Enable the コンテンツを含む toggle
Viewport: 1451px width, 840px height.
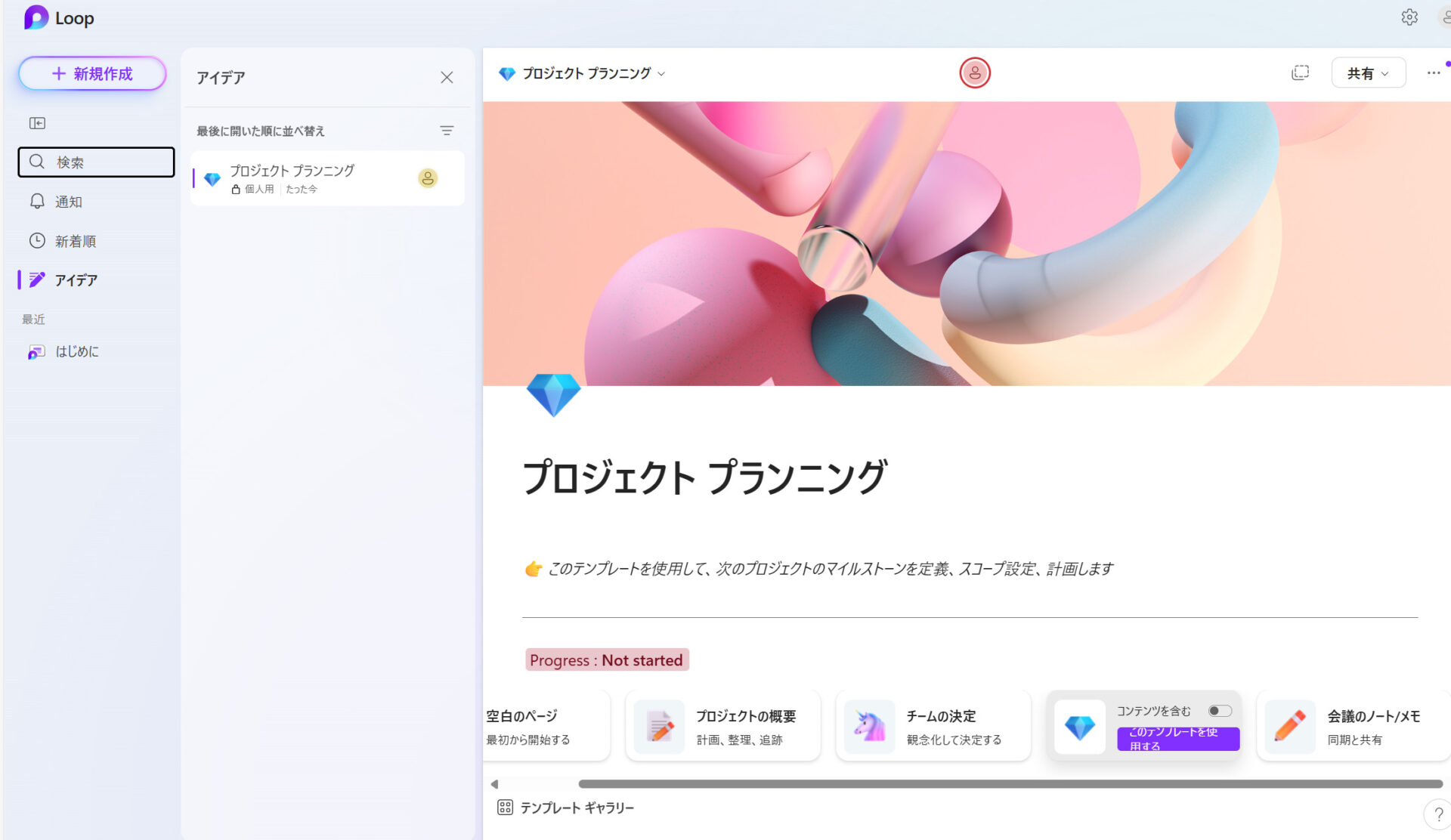(1220, 710)
